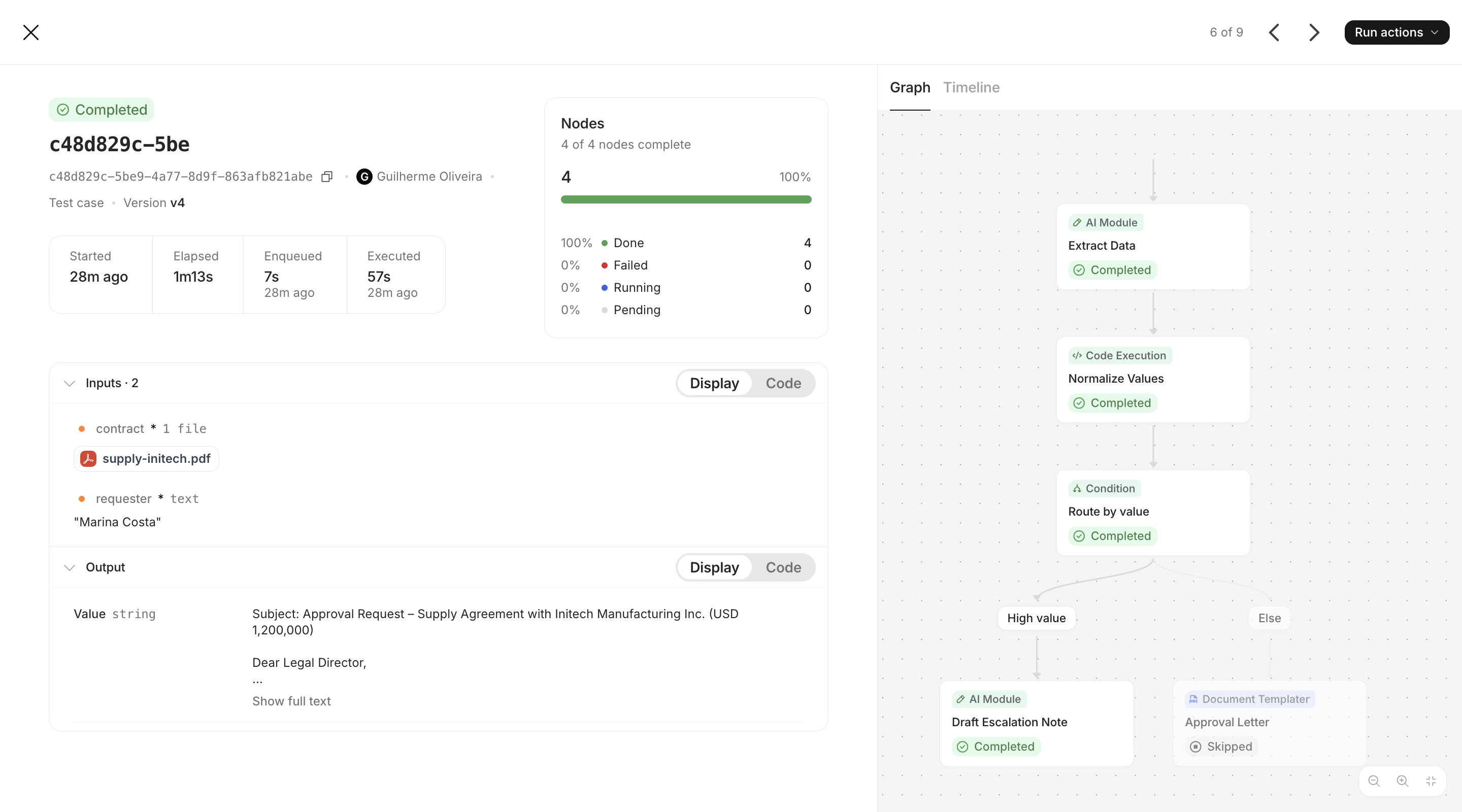Click the Completed status badge at top

tap(102, 110)
